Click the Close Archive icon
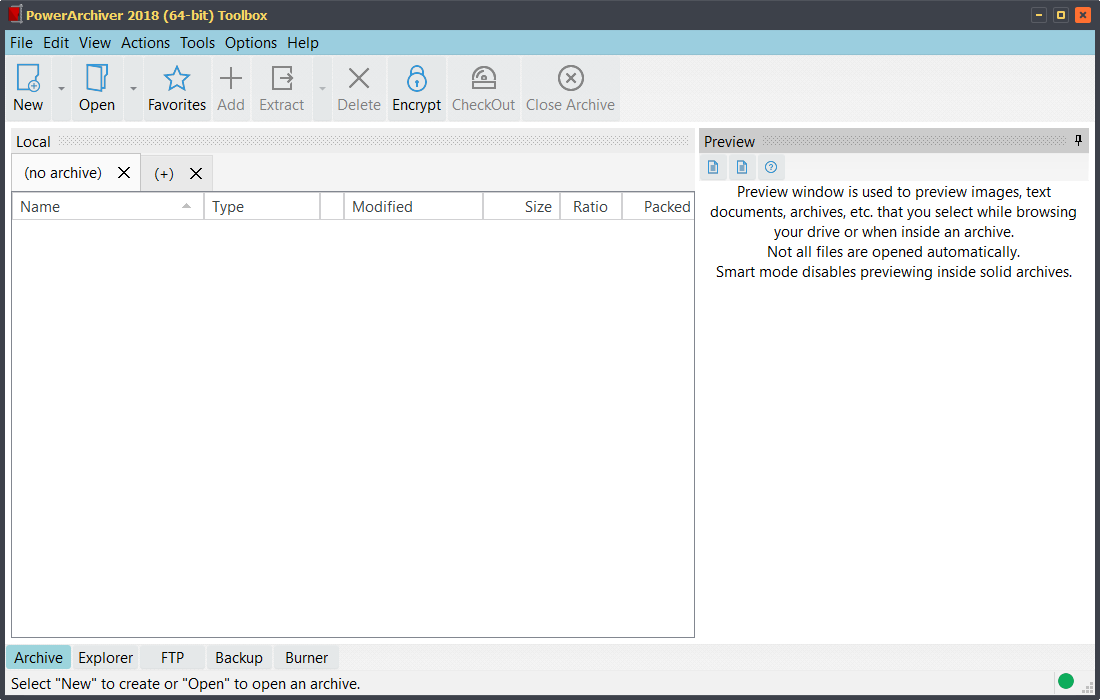 (x=570, y=79)
